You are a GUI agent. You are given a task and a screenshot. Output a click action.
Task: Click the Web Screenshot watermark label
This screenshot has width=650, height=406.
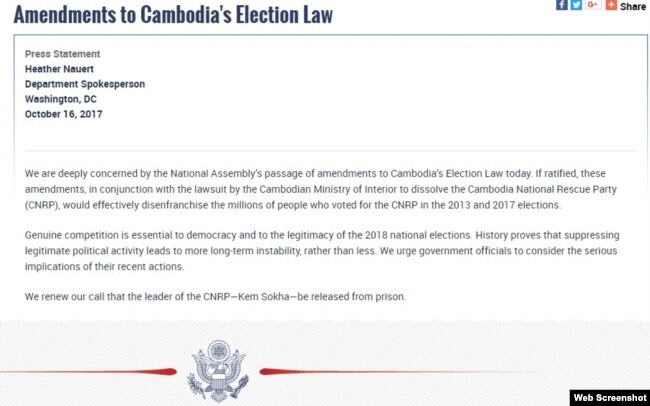(609, 398)
